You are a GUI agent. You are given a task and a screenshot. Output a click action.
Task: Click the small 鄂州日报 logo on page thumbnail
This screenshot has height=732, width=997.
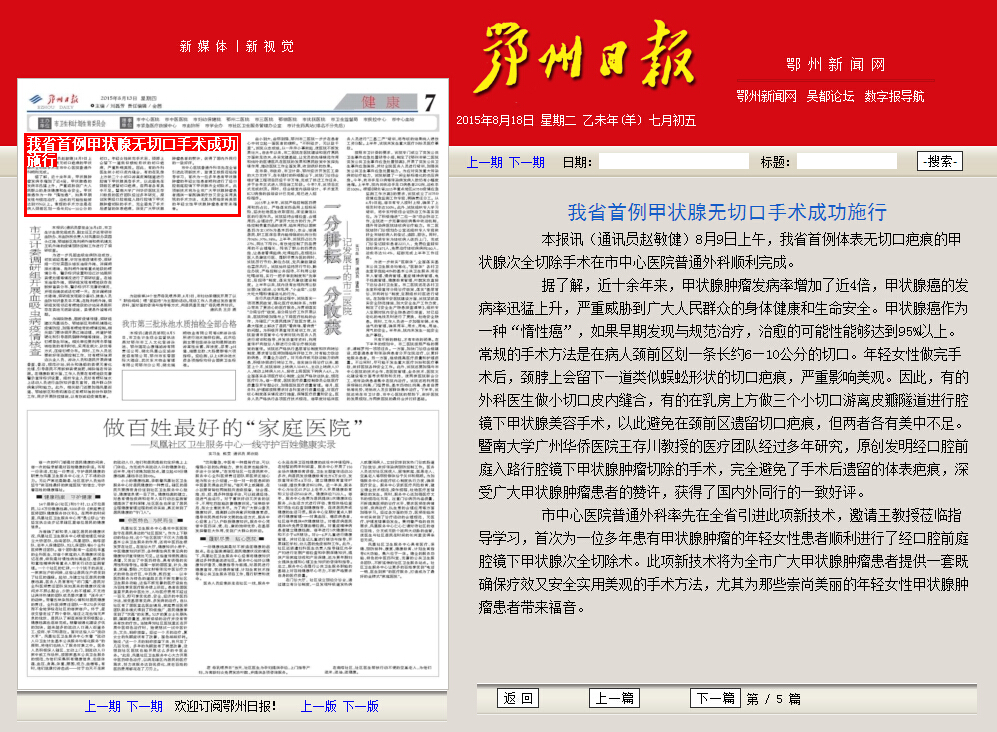point(53,100)
